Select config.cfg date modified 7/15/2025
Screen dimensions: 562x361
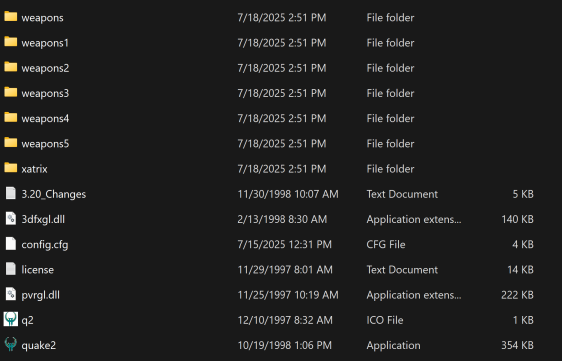click(x=285, y=244)
